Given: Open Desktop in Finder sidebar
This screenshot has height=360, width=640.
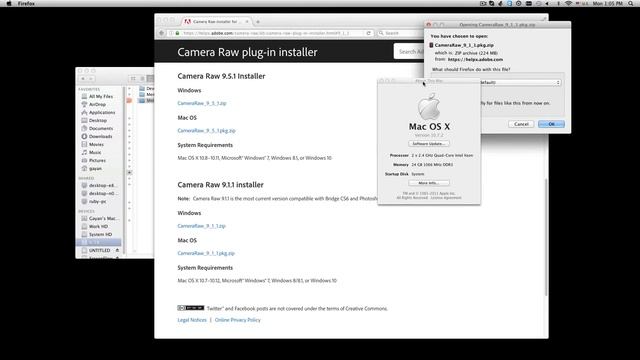Looking at the screenshot, I should point(98,120).
